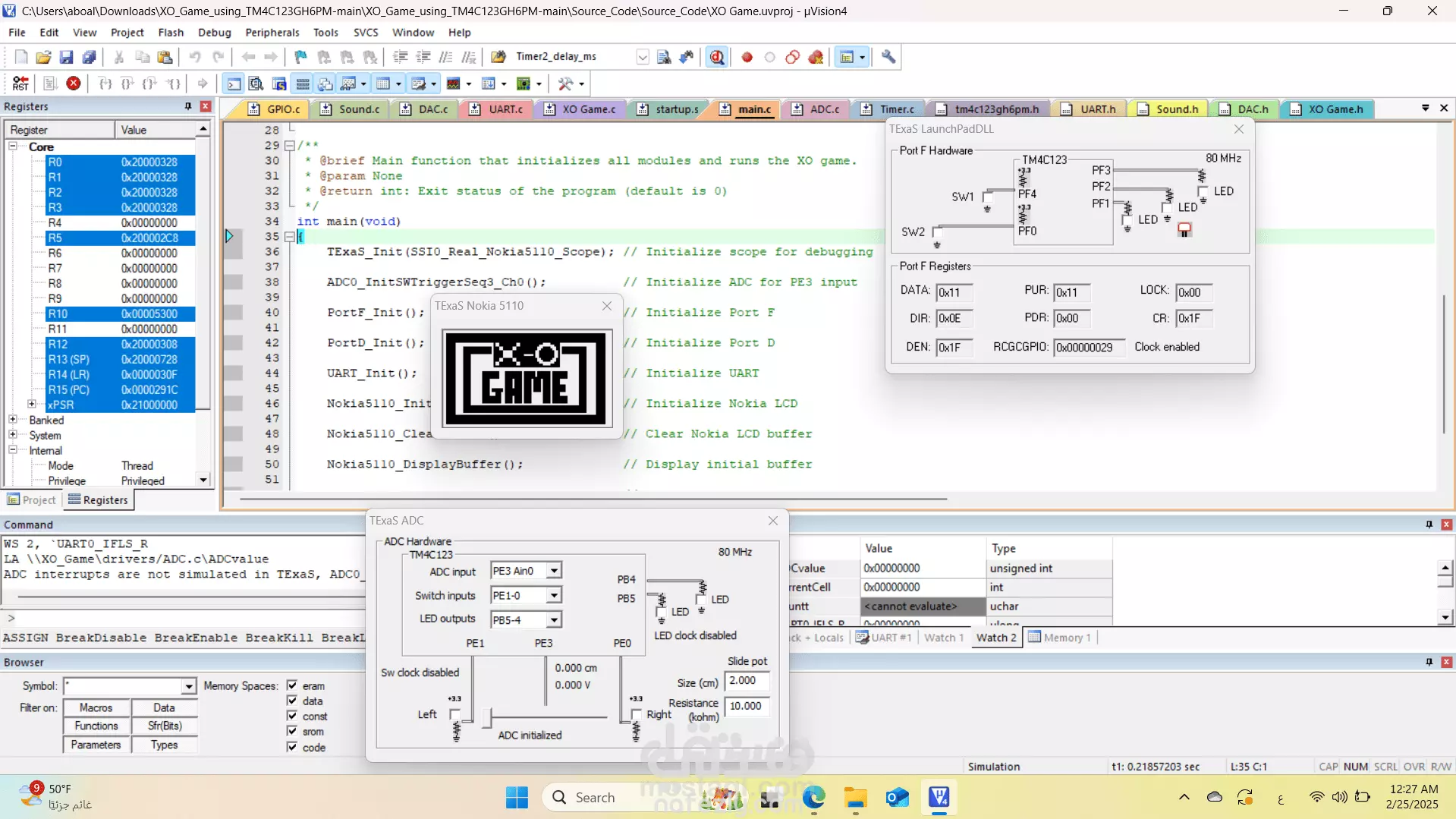Uncheck the data memory space checkbox
1456x819 pixels.
tap(292, 701)
